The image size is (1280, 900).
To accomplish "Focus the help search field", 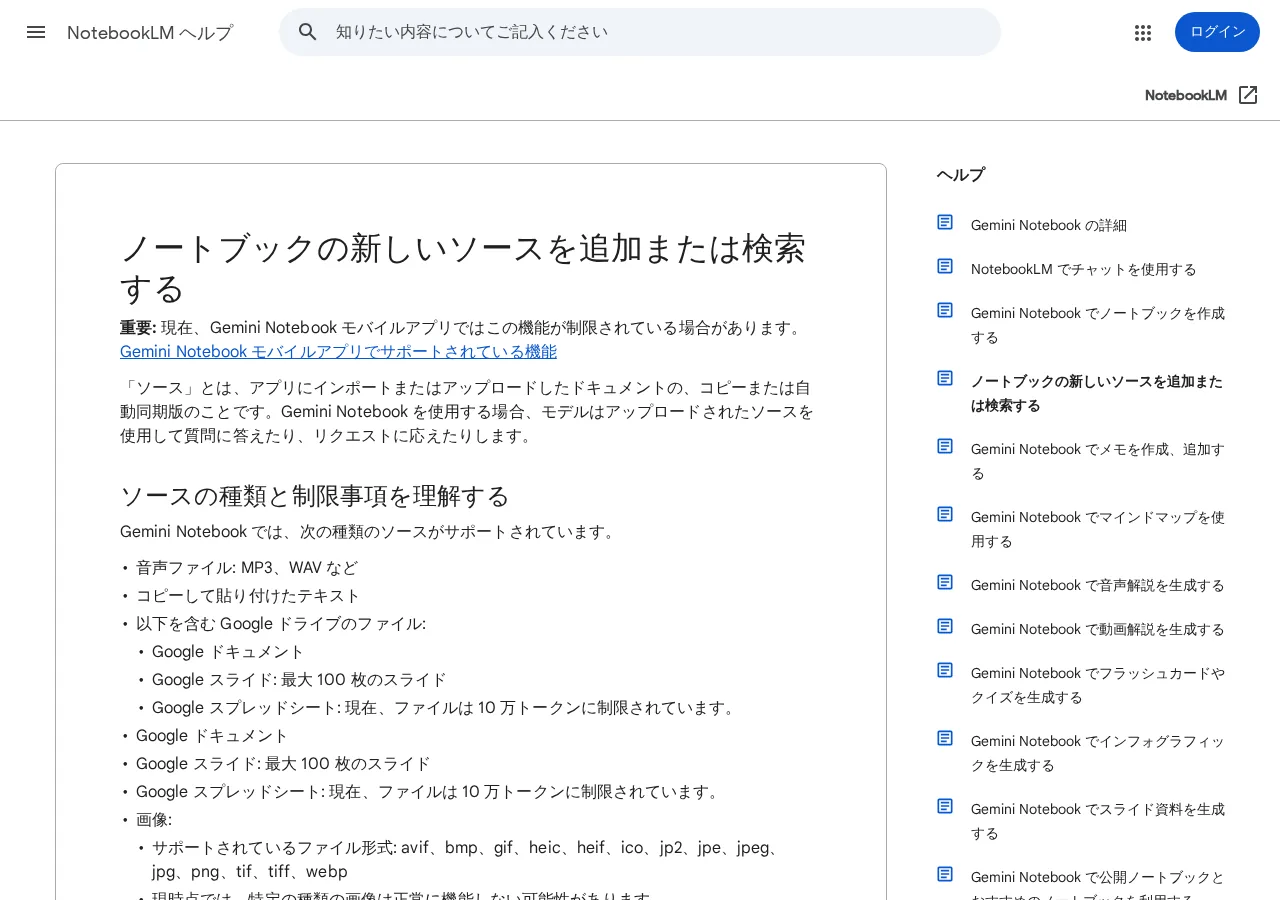I will [x=640, y=32].
